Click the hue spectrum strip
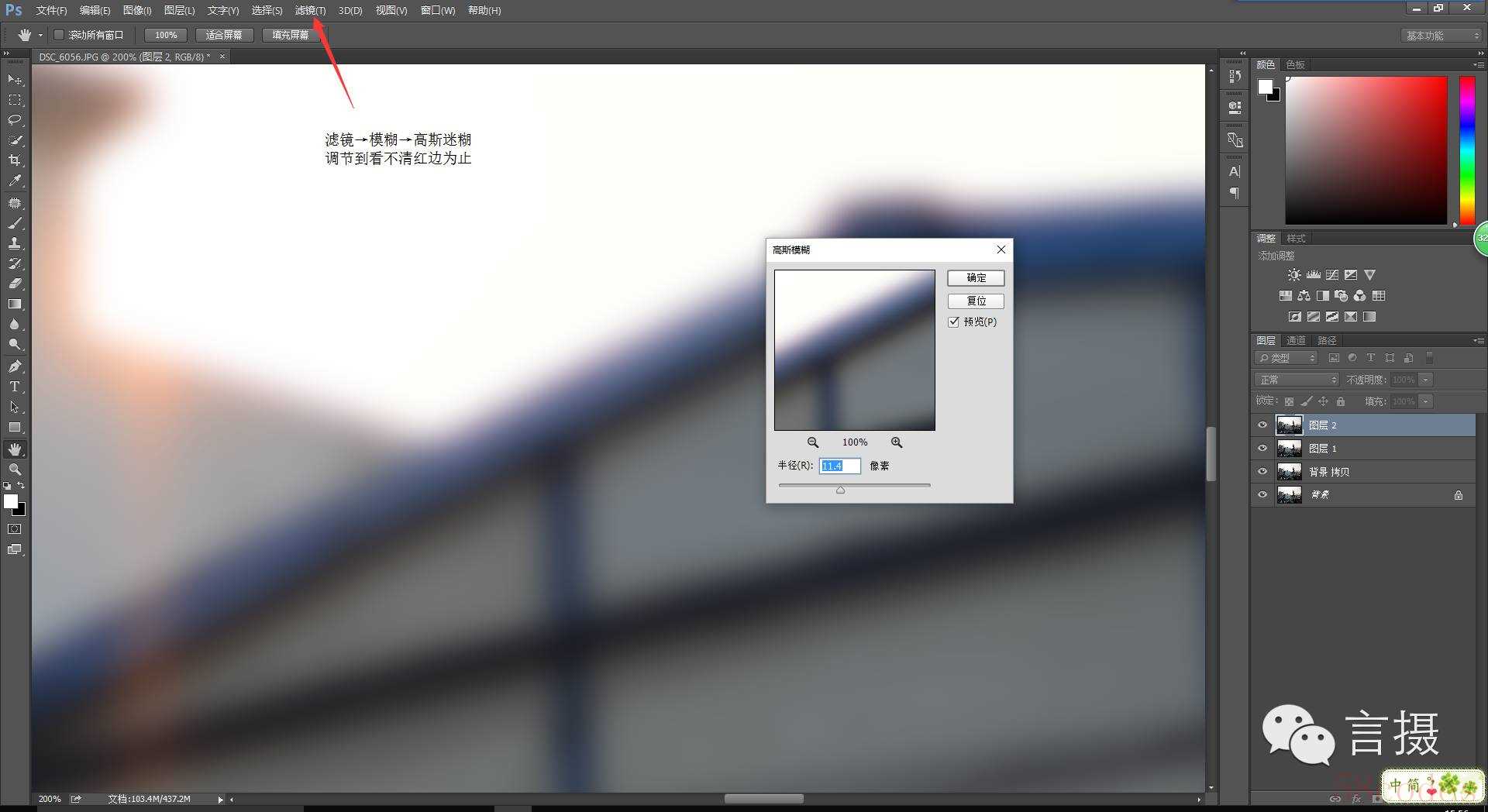 (1467, 150)
